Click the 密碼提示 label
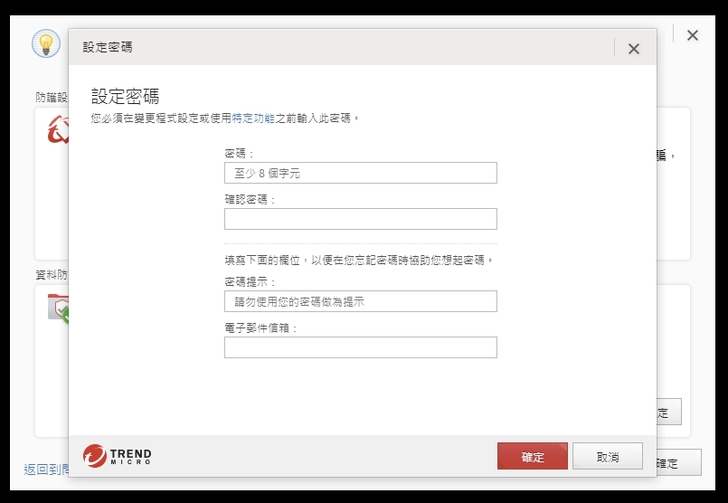 pos(250,282)
